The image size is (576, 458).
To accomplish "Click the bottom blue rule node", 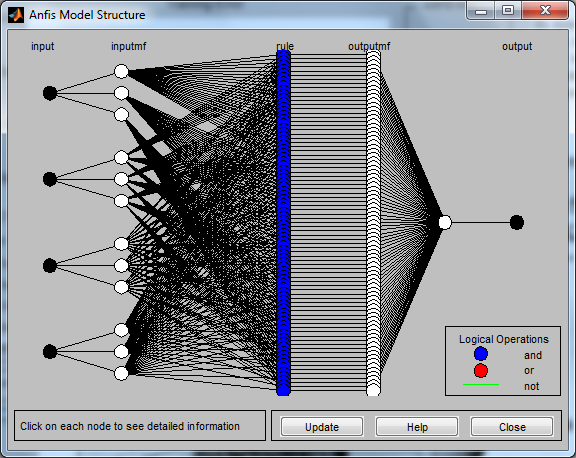I will 283,390.
